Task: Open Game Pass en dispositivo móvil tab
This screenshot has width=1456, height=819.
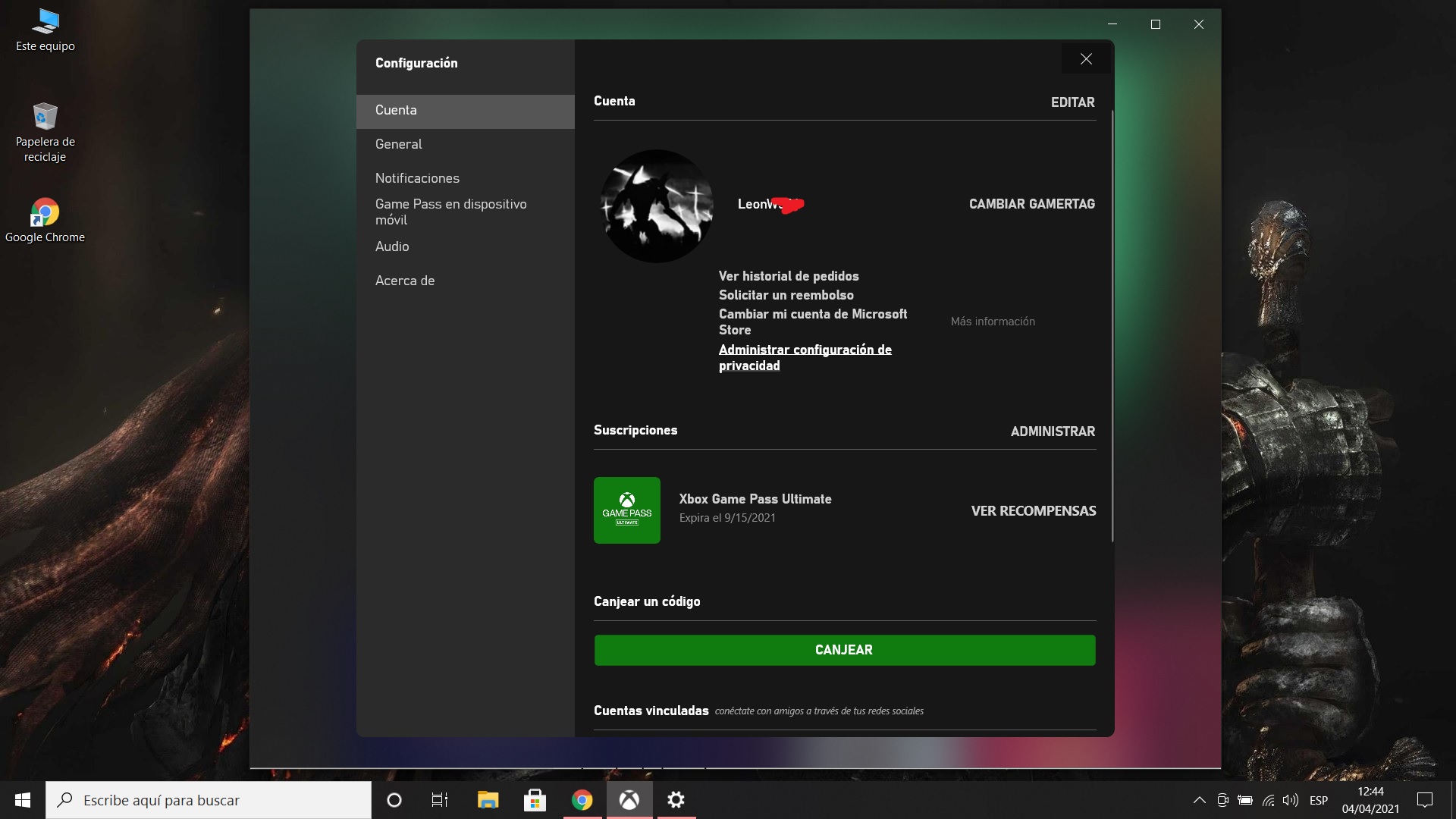Action: 466,212
